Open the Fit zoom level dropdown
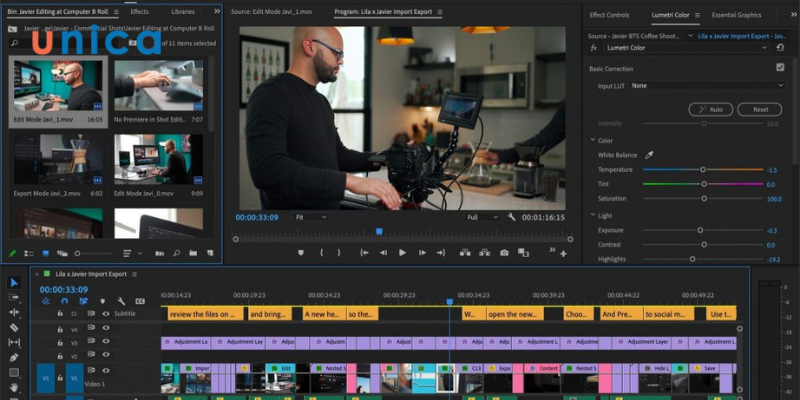The height and width of the screenshot is (400, 800). tap(310, 217)
